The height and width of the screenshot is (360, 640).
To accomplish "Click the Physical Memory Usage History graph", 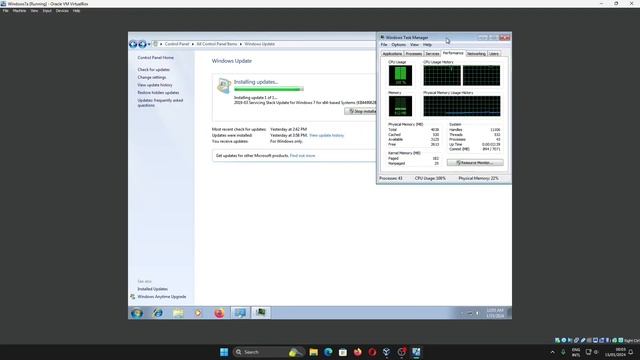I will [462, 106].
